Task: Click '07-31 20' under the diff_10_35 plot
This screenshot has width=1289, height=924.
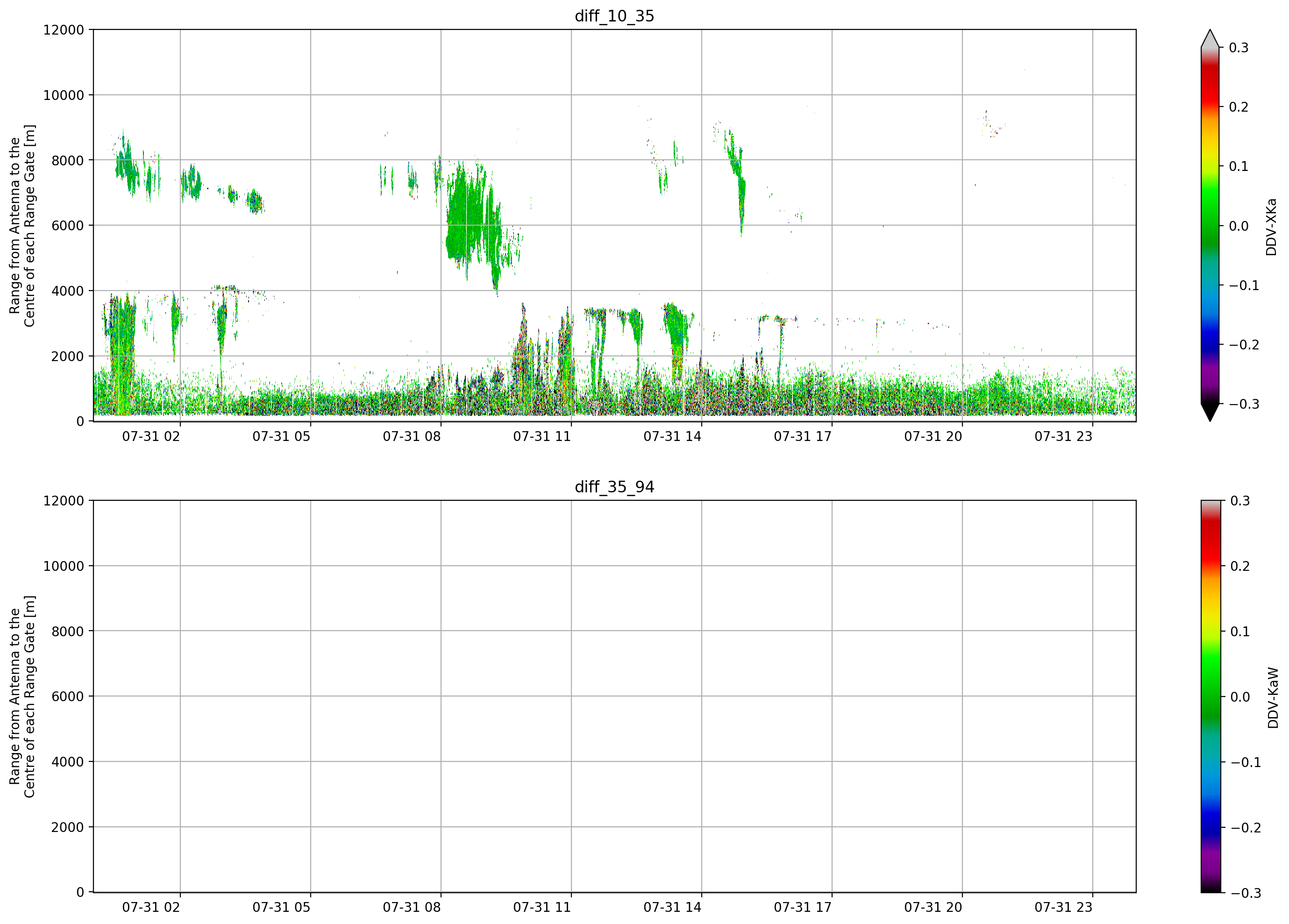Action: (x=933, y=436)
